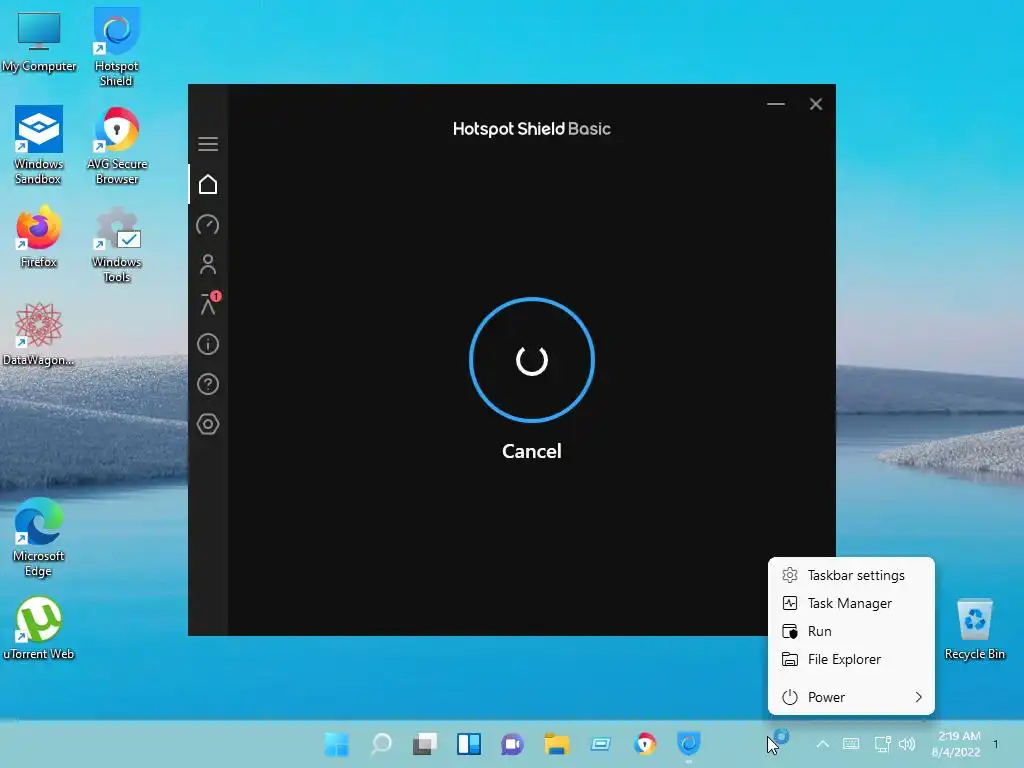Image resolution: width=1024 pixels, height=768 pixels.
Task: Choose File Explorer from context menu
Action: [x=851, y=660]
